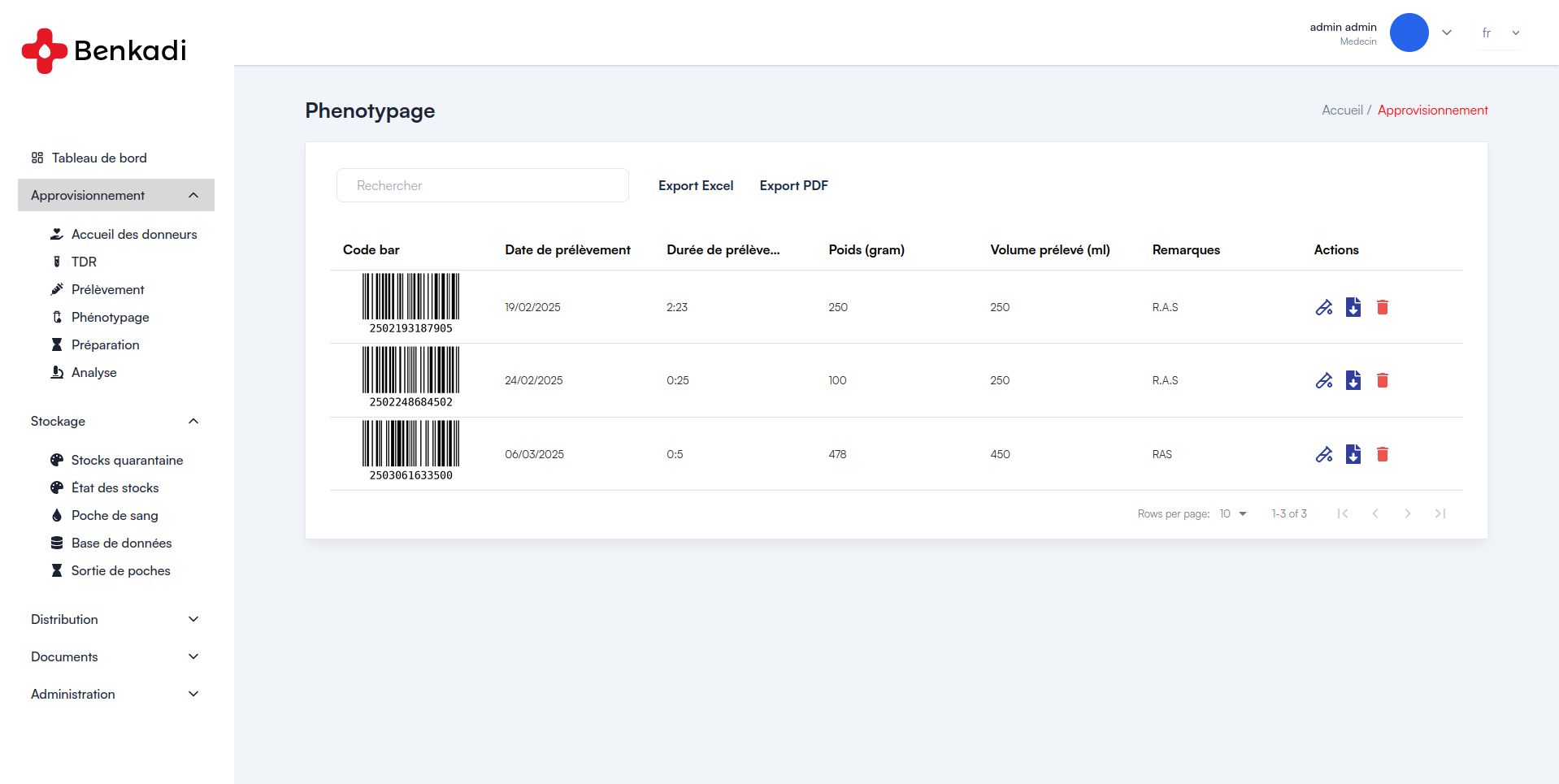Click the Export Excel button
The height and width of the screenshot is (784, 1559).
coord(696,185)
